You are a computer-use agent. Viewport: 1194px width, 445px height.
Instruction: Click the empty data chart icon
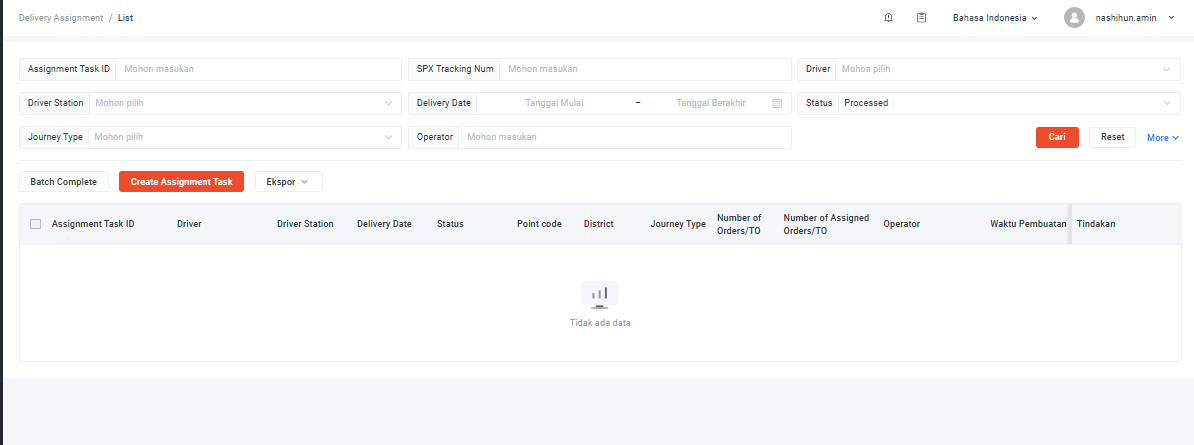[x=600, y=295]
